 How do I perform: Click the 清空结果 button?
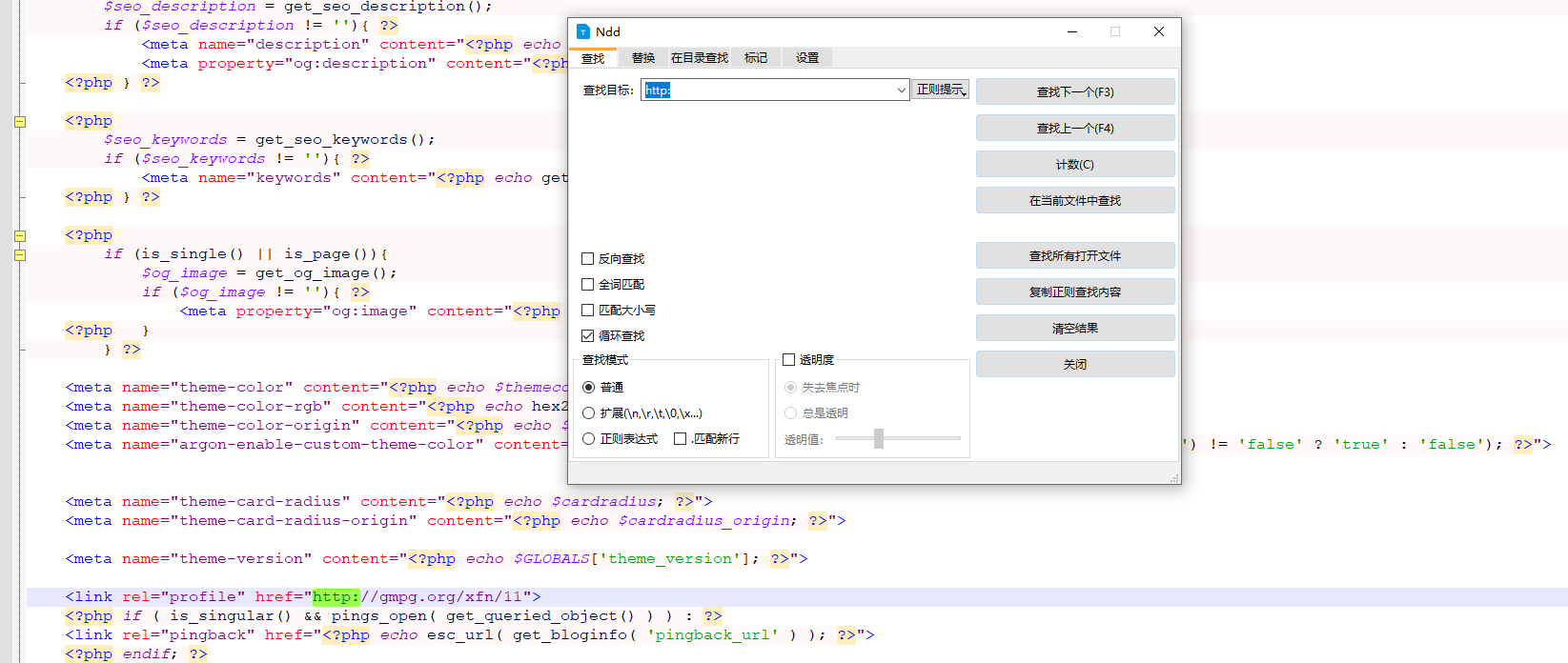coord(1075,329)
